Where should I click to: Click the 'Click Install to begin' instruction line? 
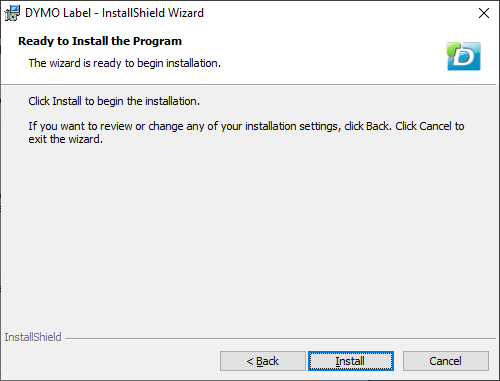click(x=114, y=101)
